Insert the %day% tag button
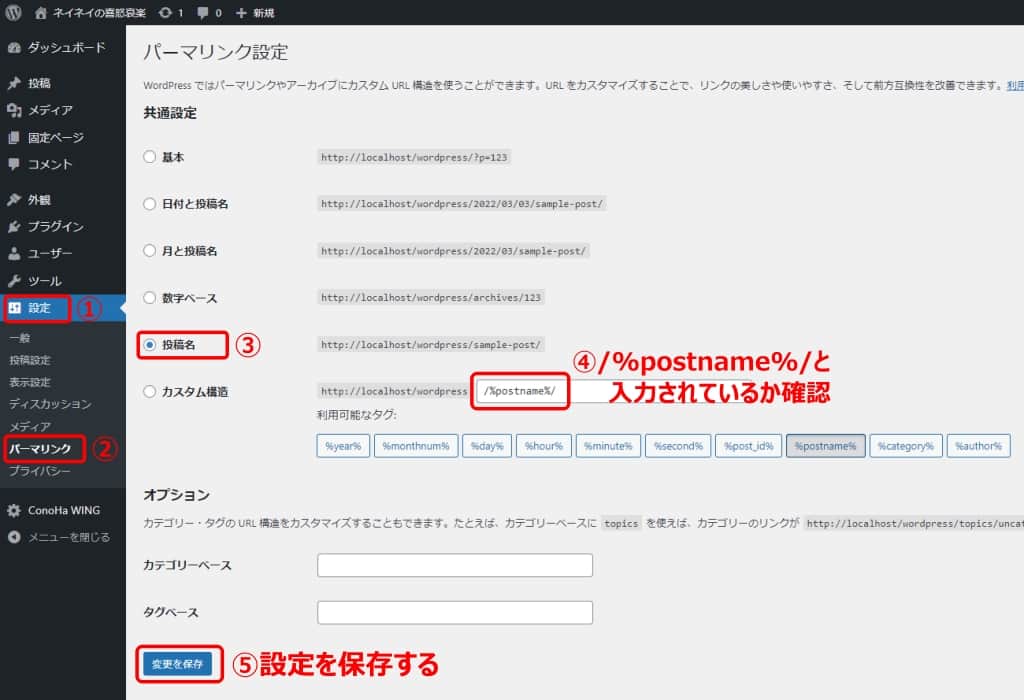This screenshot has height=700, width=1024. coord(487,446)
